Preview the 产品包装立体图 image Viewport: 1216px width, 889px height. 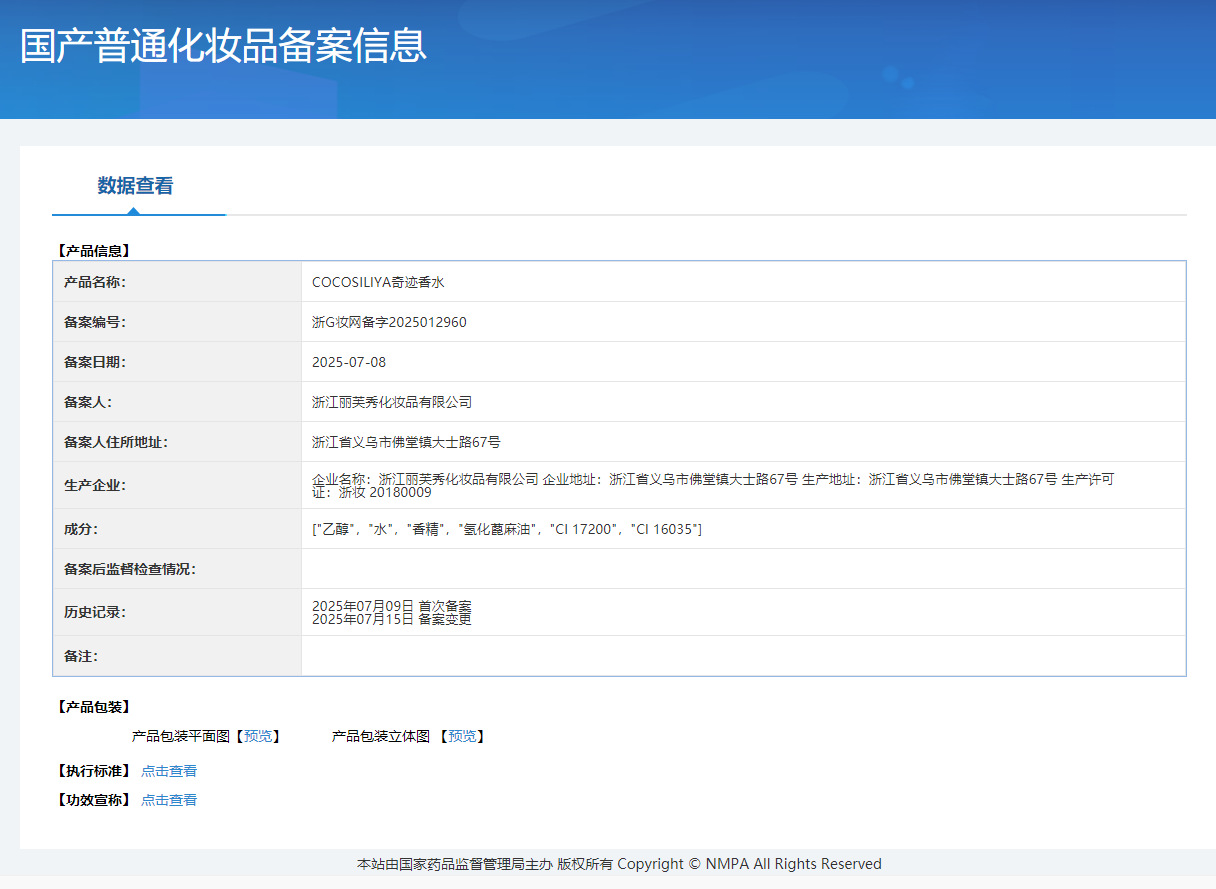pyautogui.click(x=462, y=736)
